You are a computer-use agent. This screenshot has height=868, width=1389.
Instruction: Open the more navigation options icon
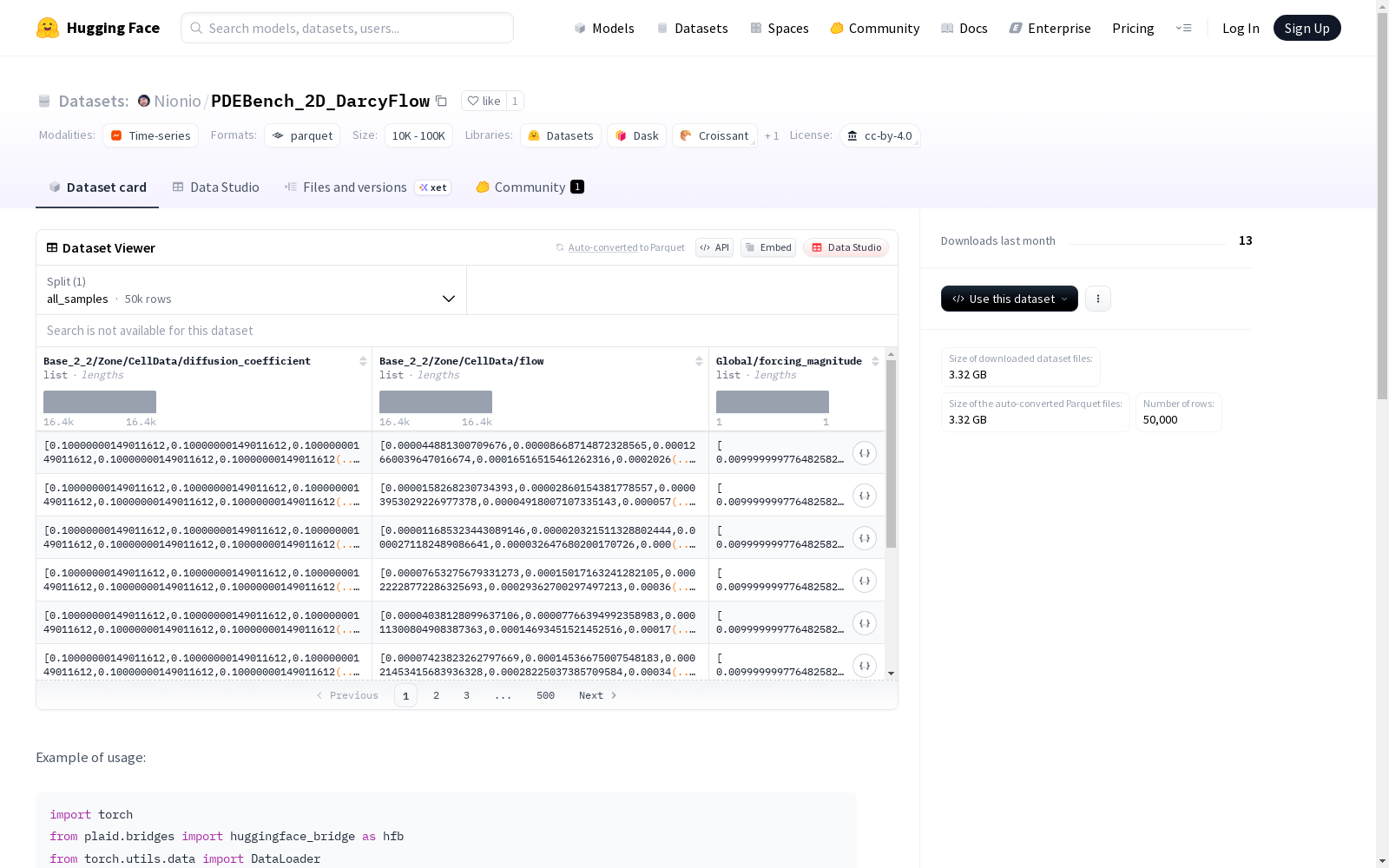click(1183, 28)
